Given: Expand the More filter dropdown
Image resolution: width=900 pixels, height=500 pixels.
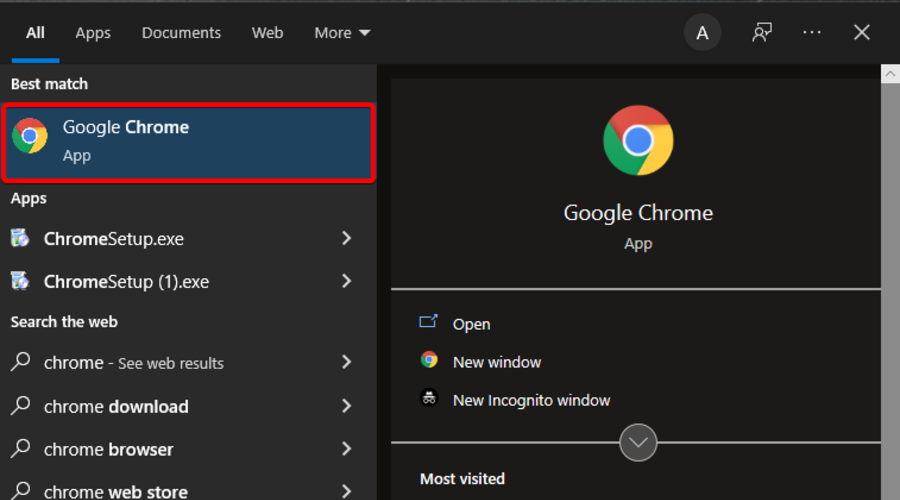Looking at the screenshot, I should (x=342, y=33).
